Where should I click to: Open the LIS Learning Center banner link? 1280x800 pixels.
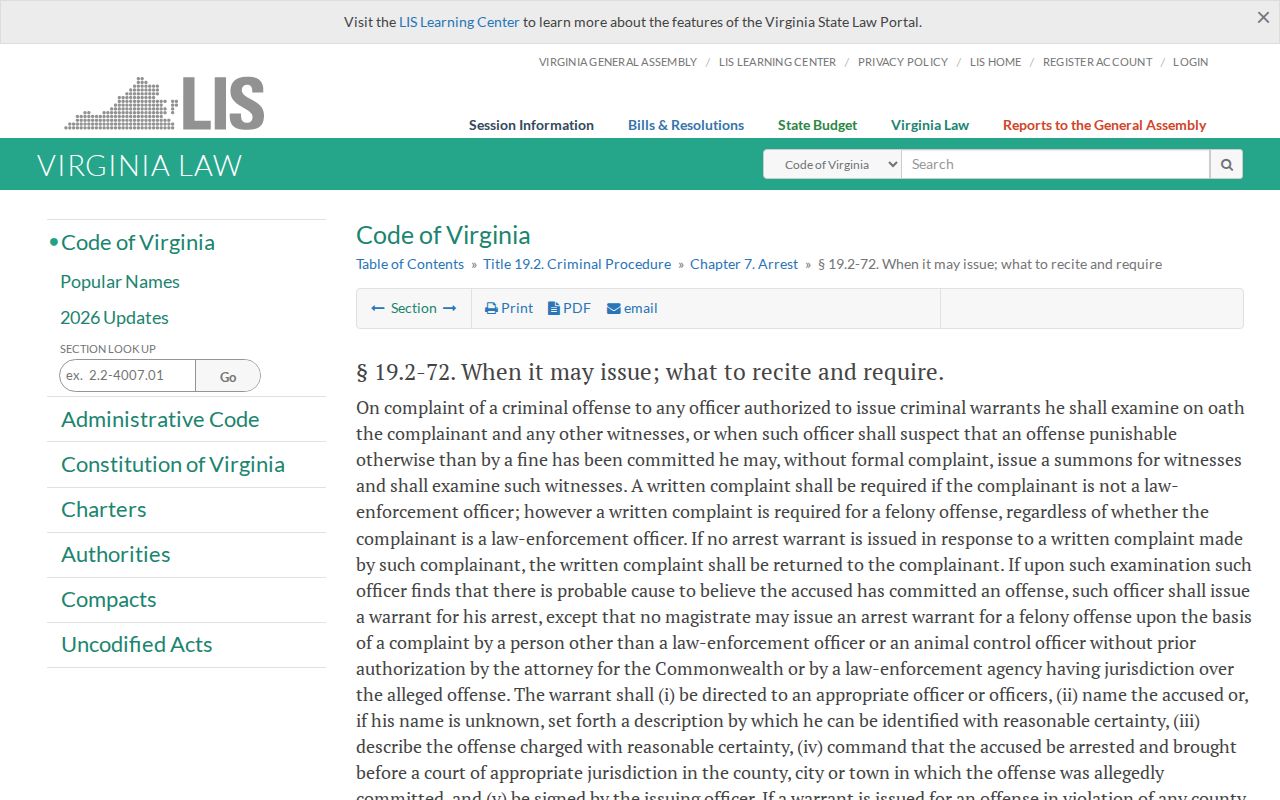(x=459, y=22)
